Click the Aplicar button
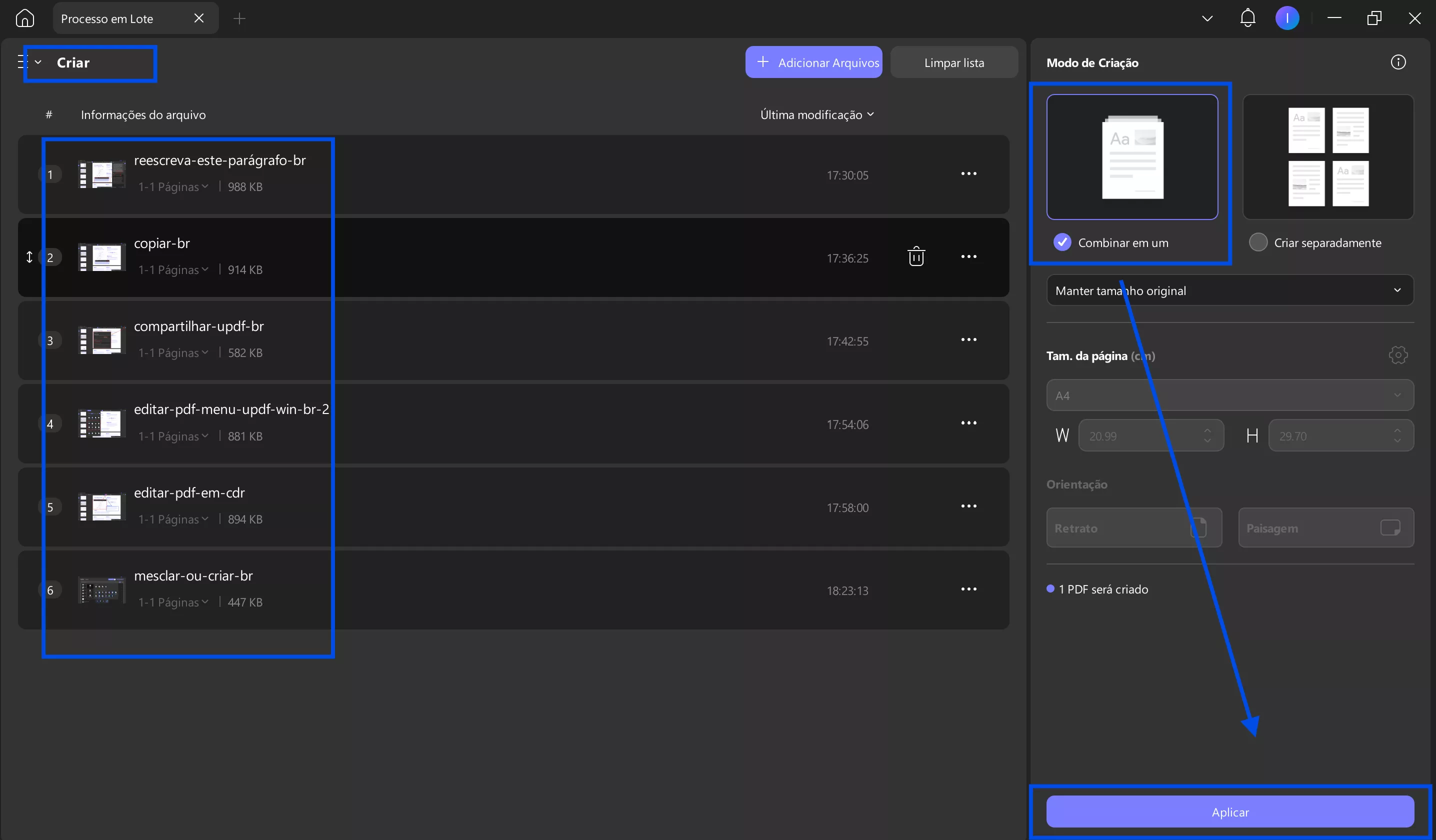This screenshot has width=1436, height=840. coord(1229,812)
